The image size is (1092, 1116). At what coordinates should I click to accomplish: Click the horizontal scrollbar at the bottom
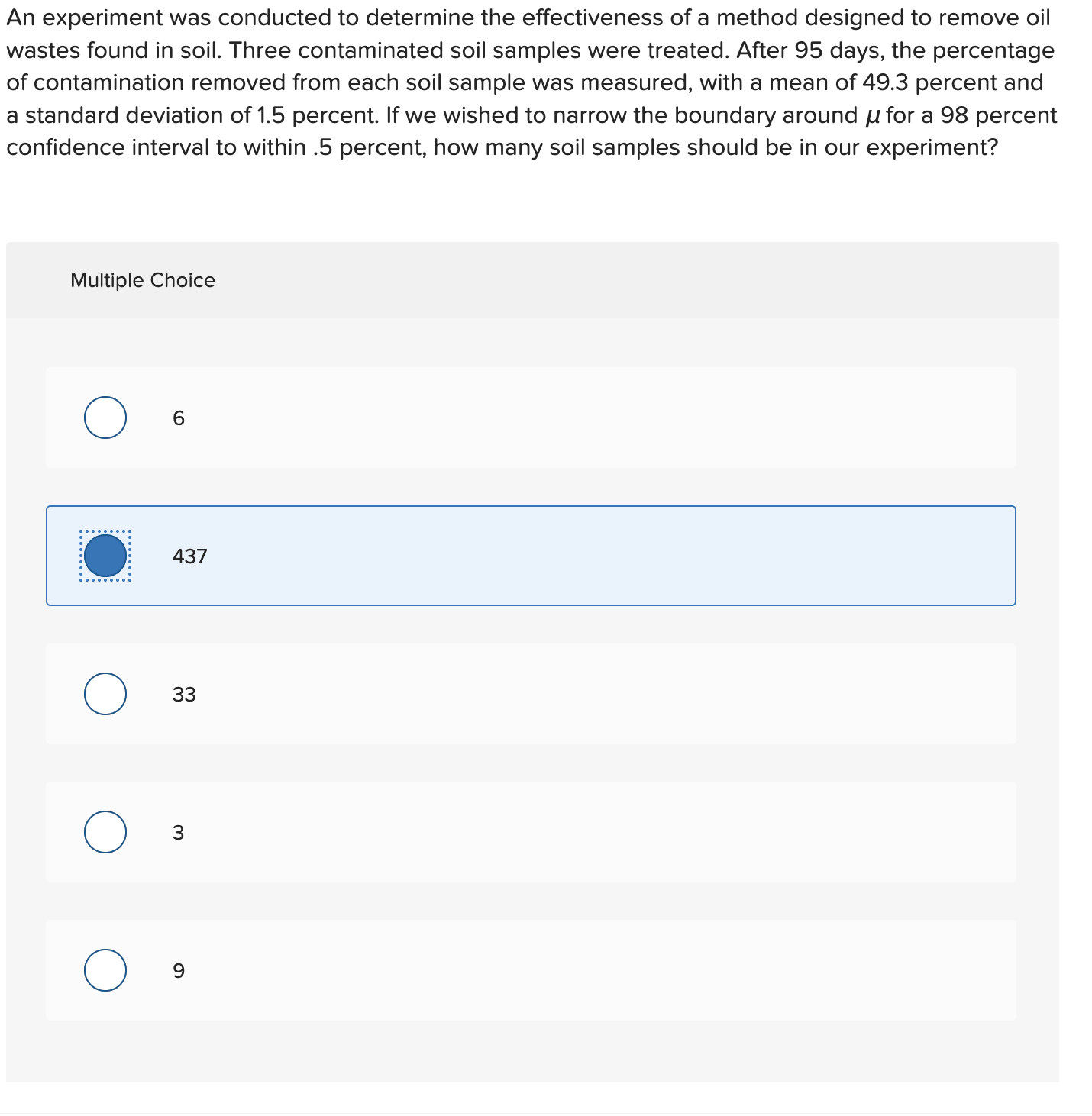tap(535, 1111)
